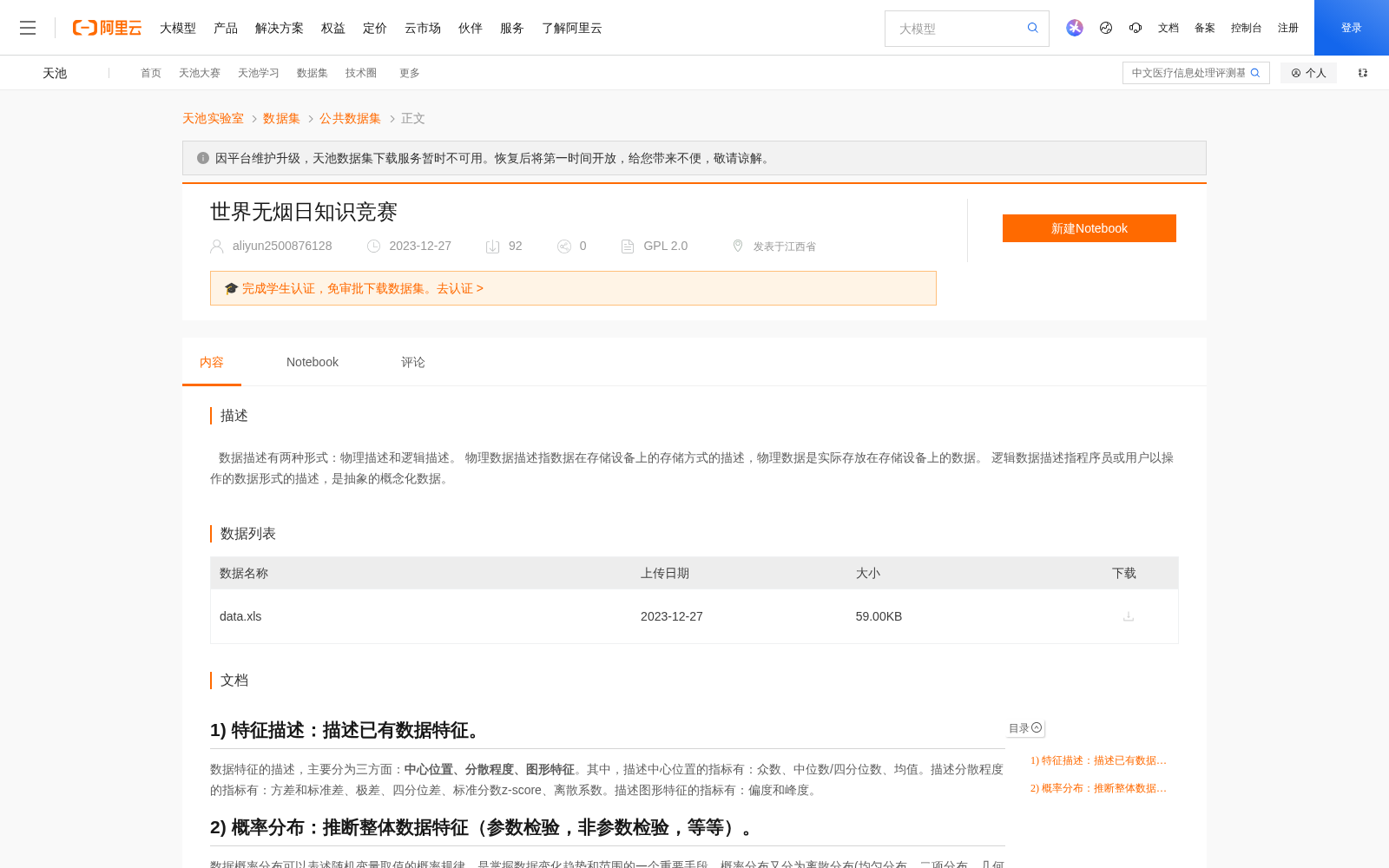Download data.xls via the download icon
This screenshot has width=1389, height=868.
pyautogui.click(x=1129, y=616)
